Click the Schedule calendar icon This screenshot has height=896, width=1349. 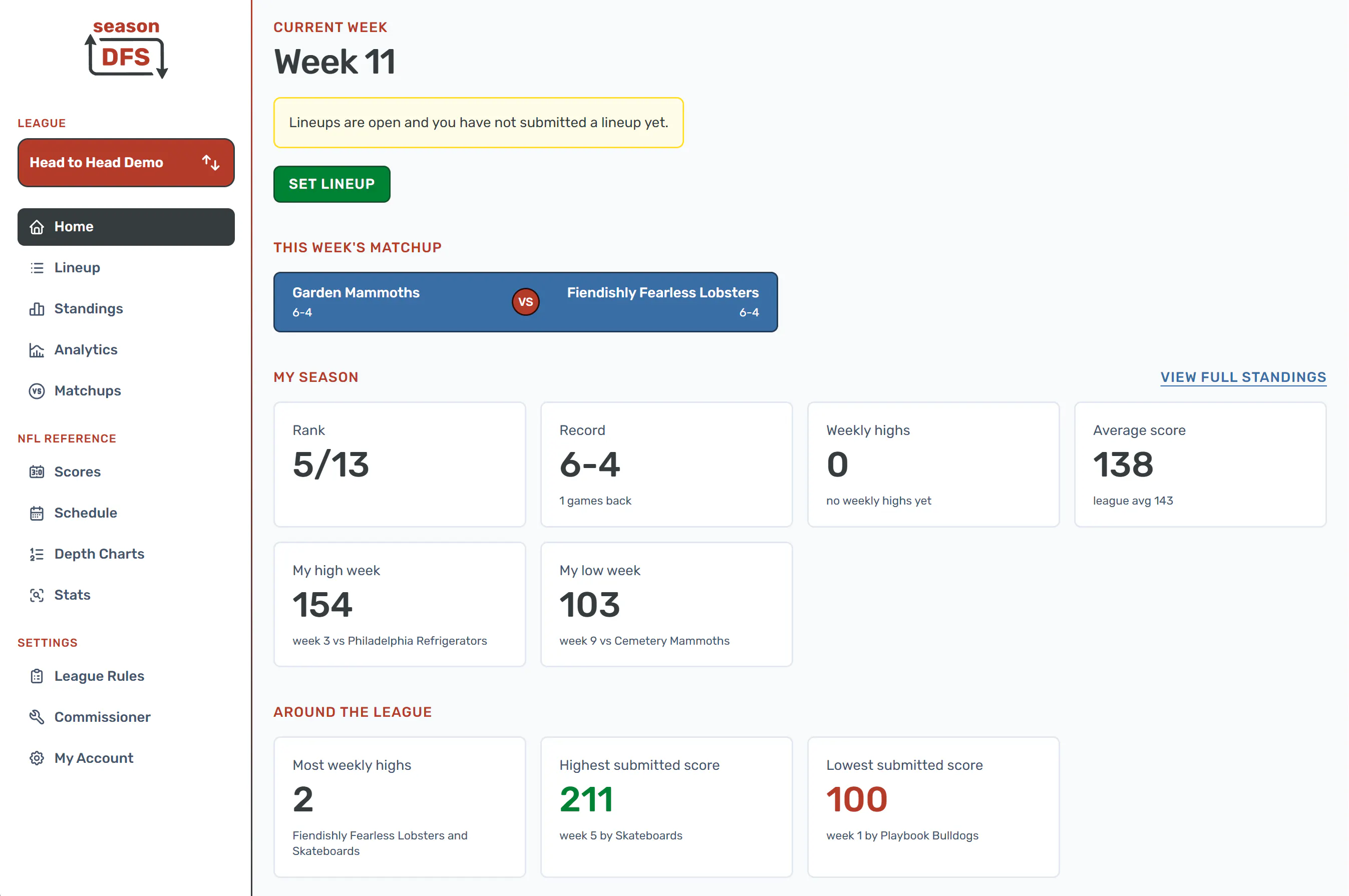pos(37,513)
